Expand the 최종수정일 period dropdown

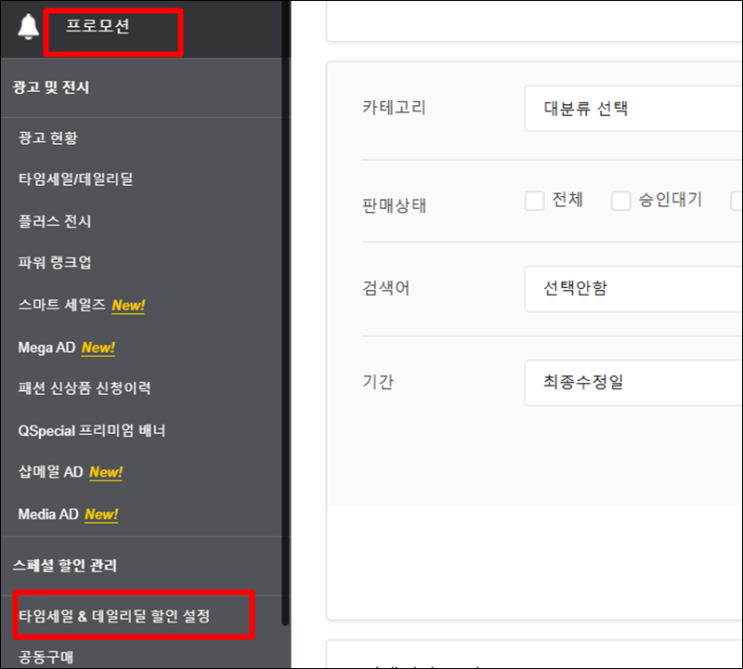pos(634,382)
